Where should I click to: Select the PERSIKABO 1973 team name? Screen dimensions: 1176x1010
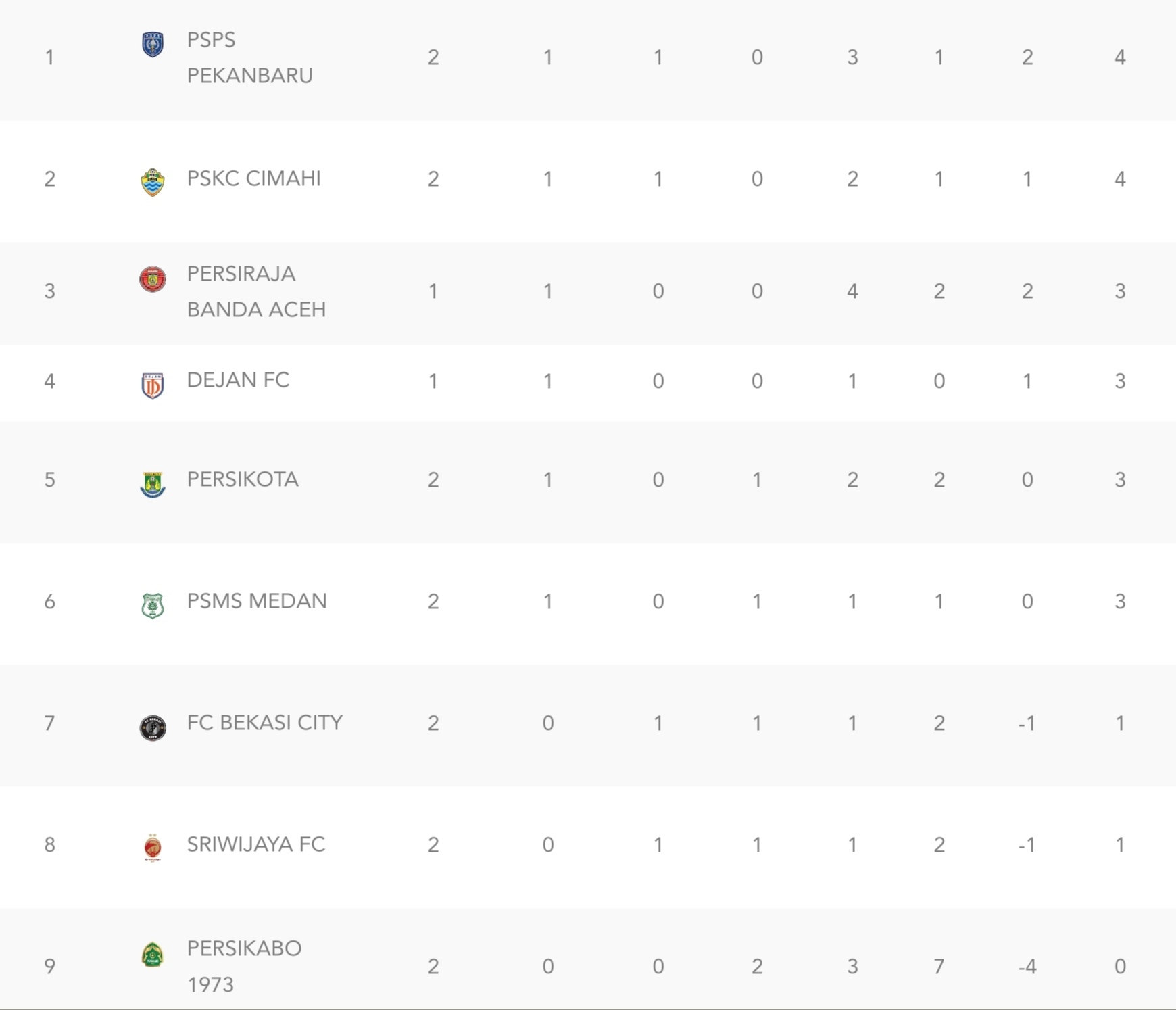(244, 967)
